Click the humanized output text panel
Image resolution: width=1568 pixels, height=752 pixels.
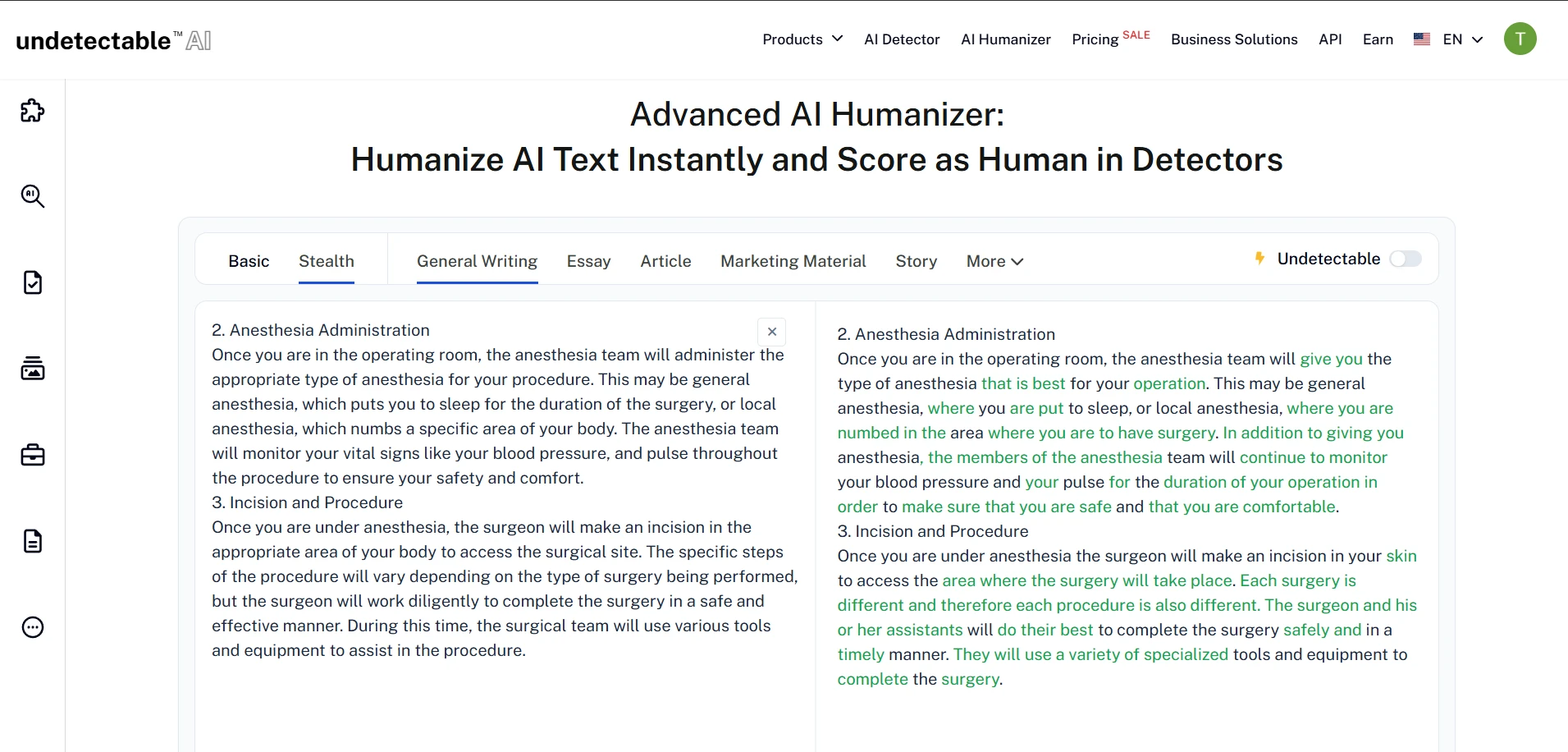tap(1127, 525)
